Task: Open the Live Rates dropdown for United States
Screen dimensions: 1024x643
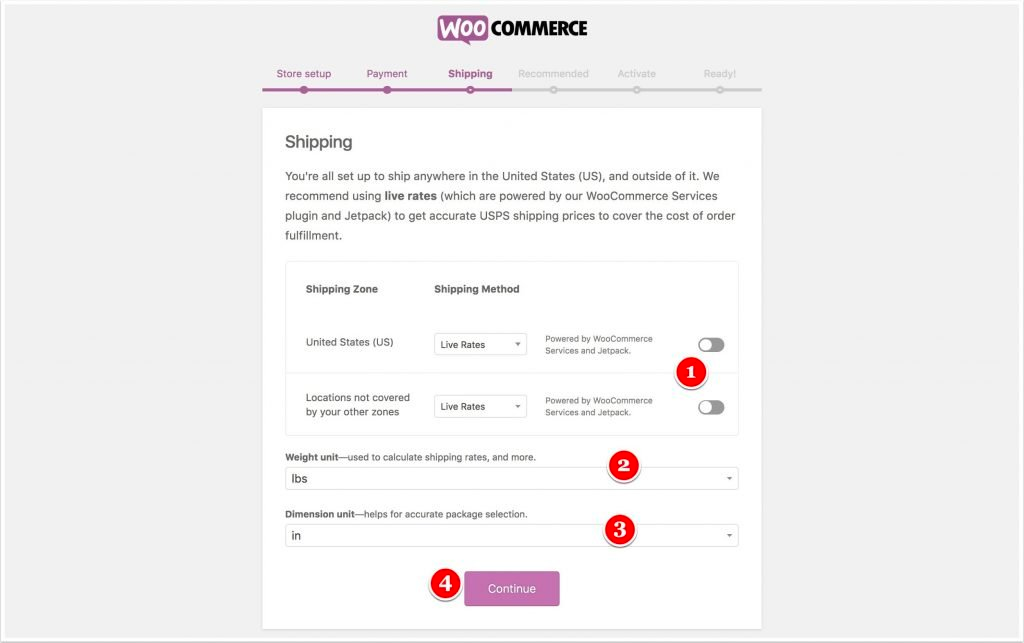Action: click(x=480, y=344)
